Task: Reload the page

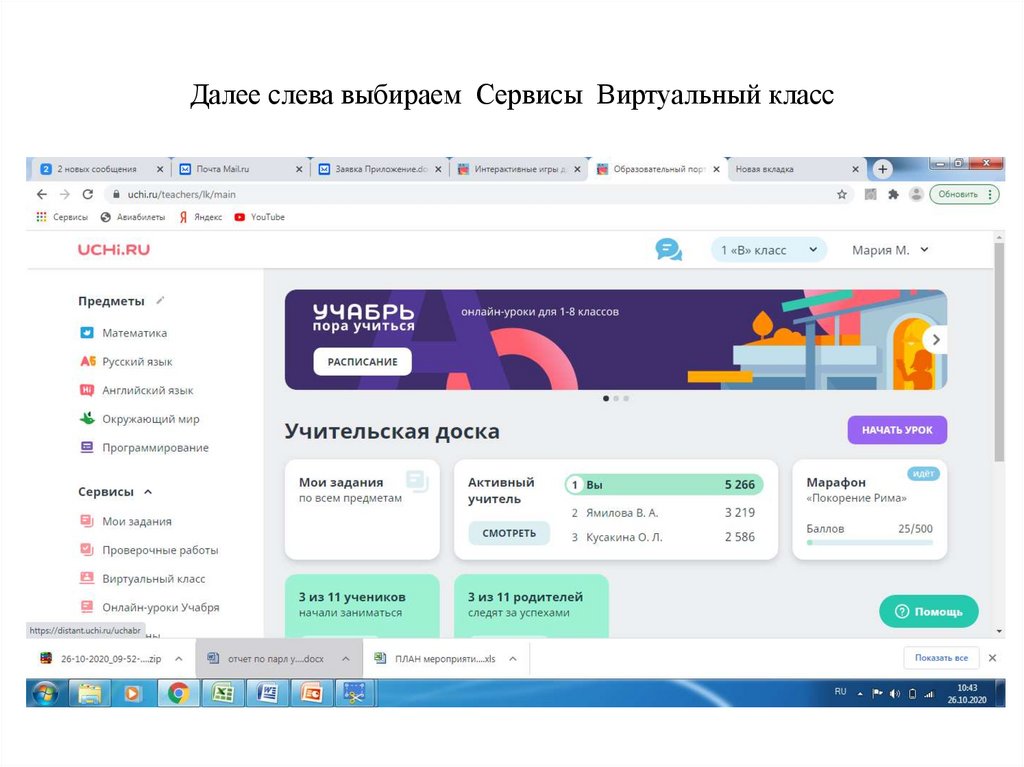Action: [88, 194]
